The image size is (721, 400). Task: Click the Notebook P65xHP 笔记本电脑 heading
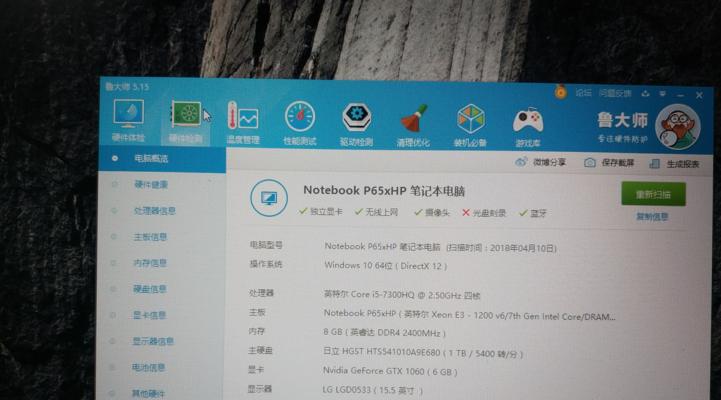point(384,191)
